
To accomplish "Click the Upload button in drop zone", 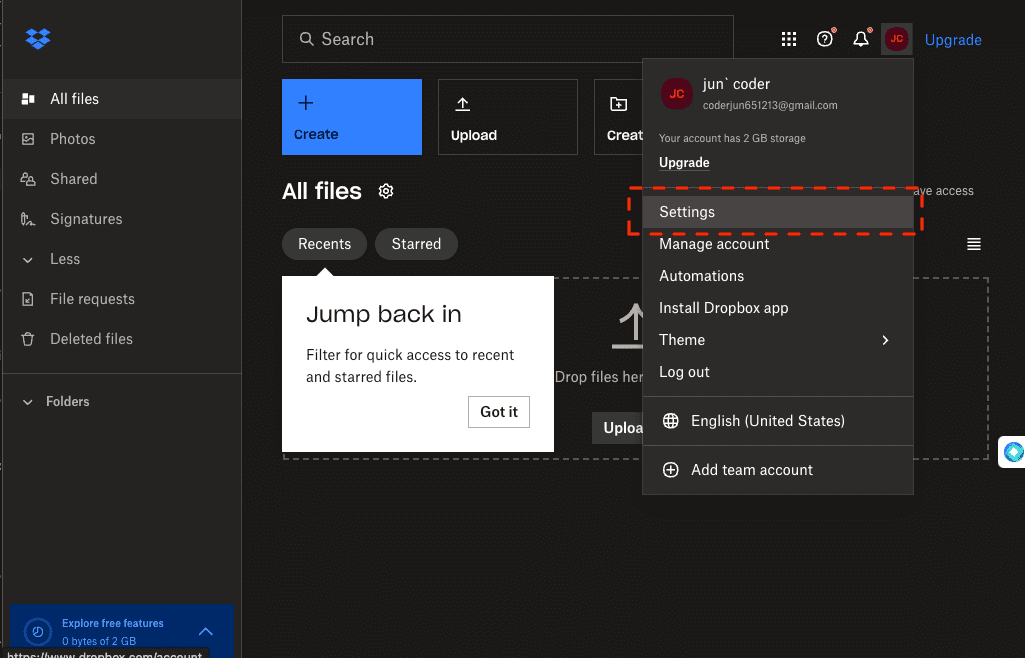I will pyautogui.click(x=618, y=428).
